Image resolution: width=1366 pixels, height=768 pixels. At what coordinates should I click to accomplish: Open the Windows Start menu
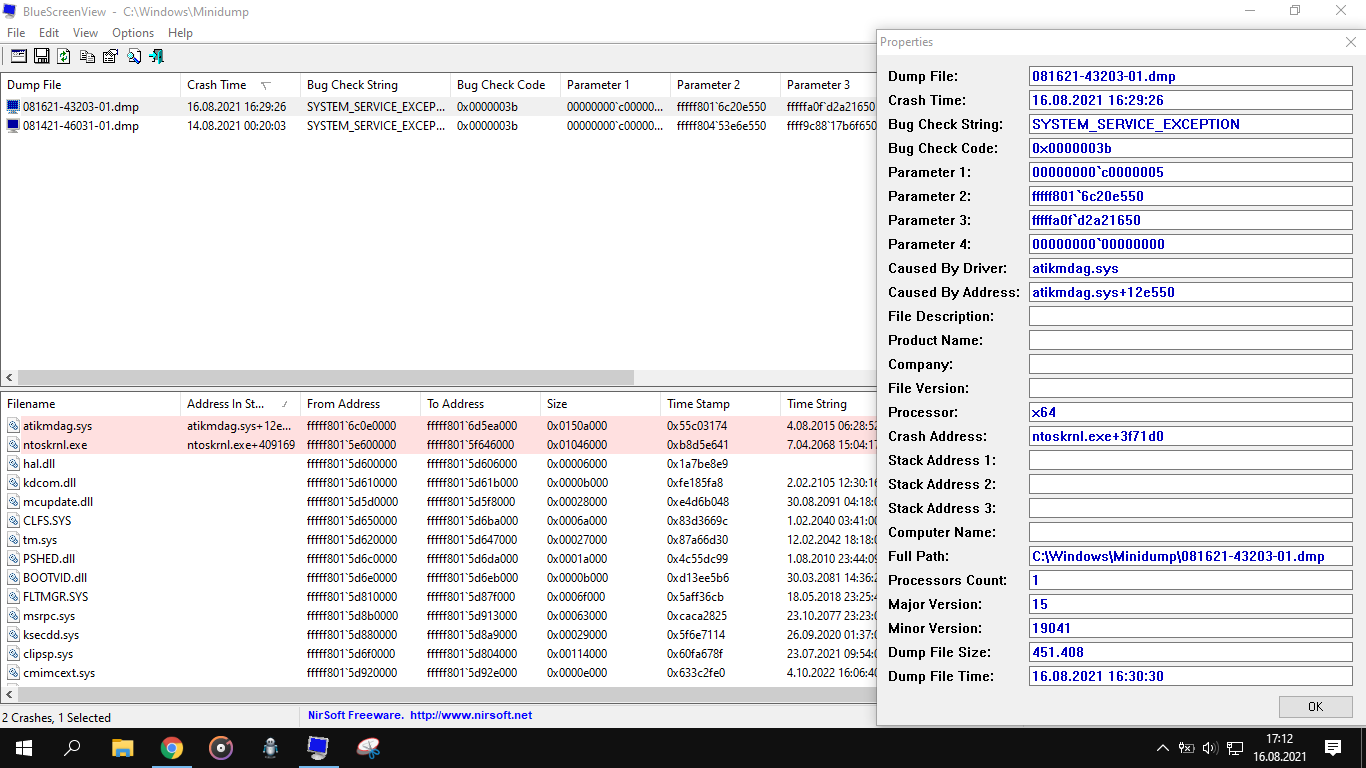click(x=24, y=748)
